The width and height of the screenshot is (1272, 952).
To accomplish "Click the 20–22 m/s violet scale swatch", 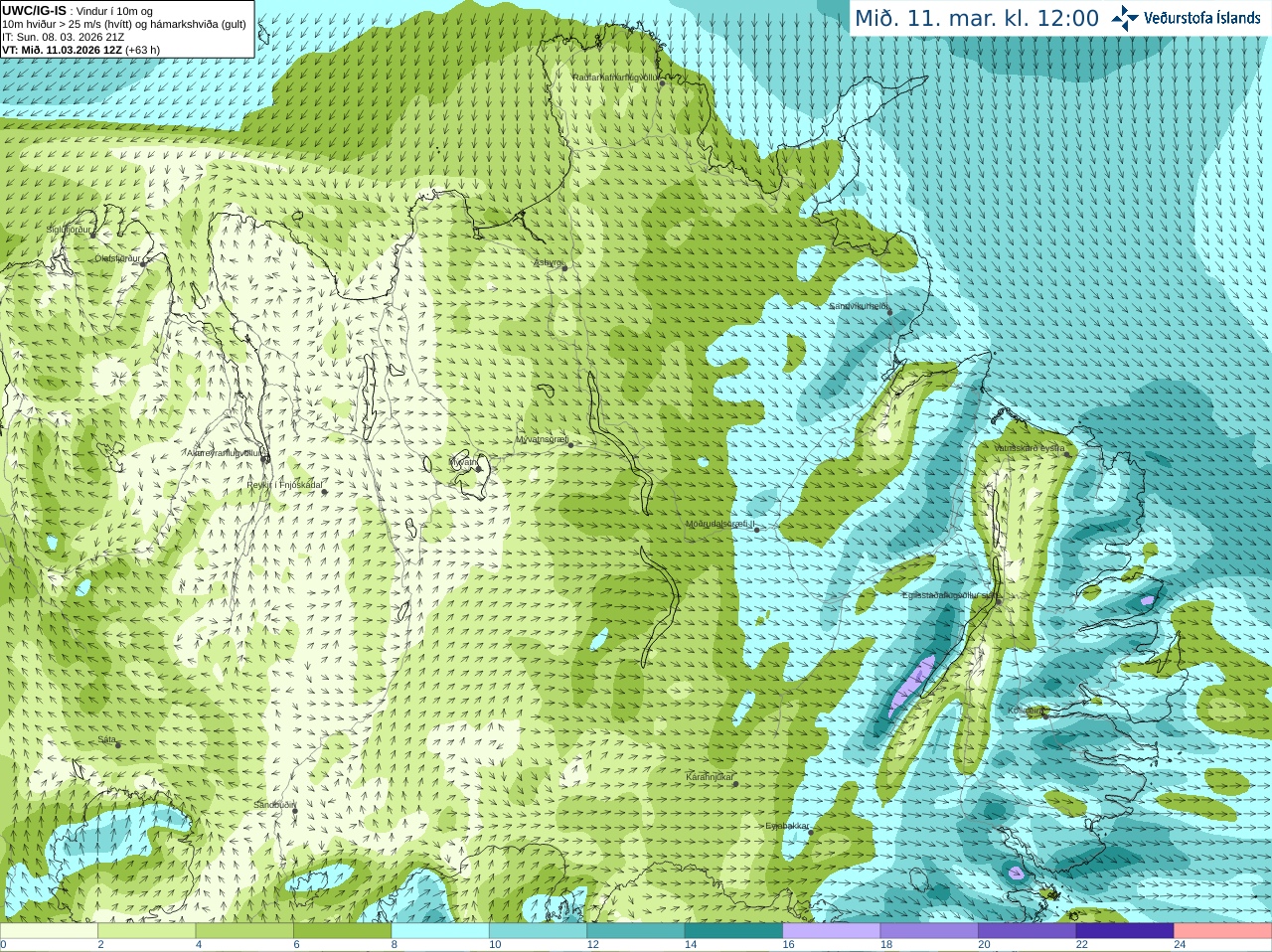I will coord(1028,931).
